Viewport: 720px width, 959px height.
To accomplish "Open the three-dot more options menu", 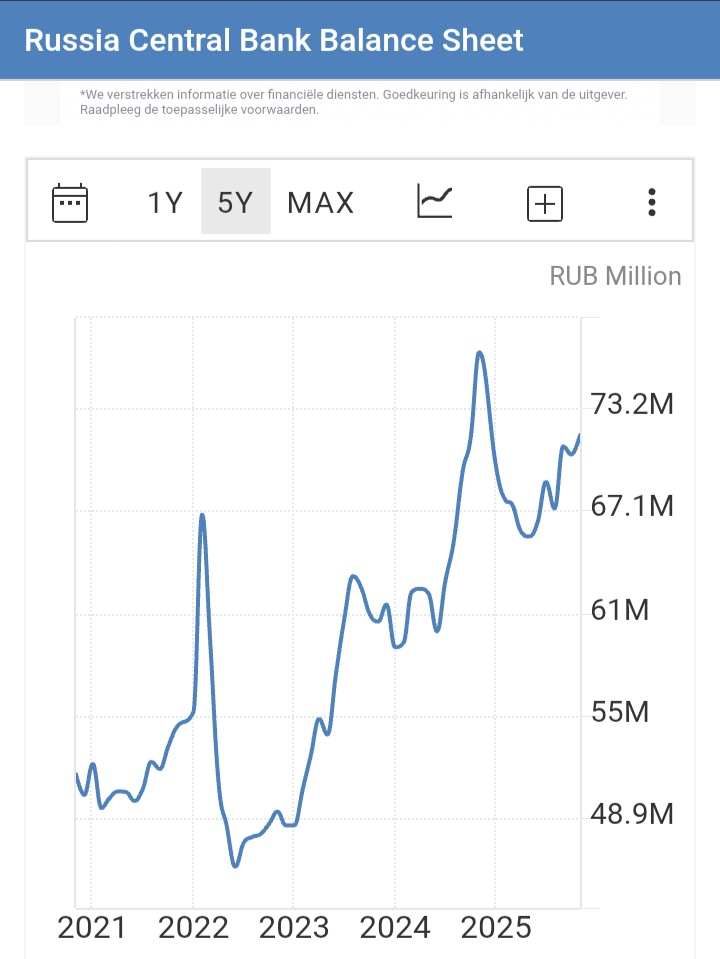I will 652,203.
